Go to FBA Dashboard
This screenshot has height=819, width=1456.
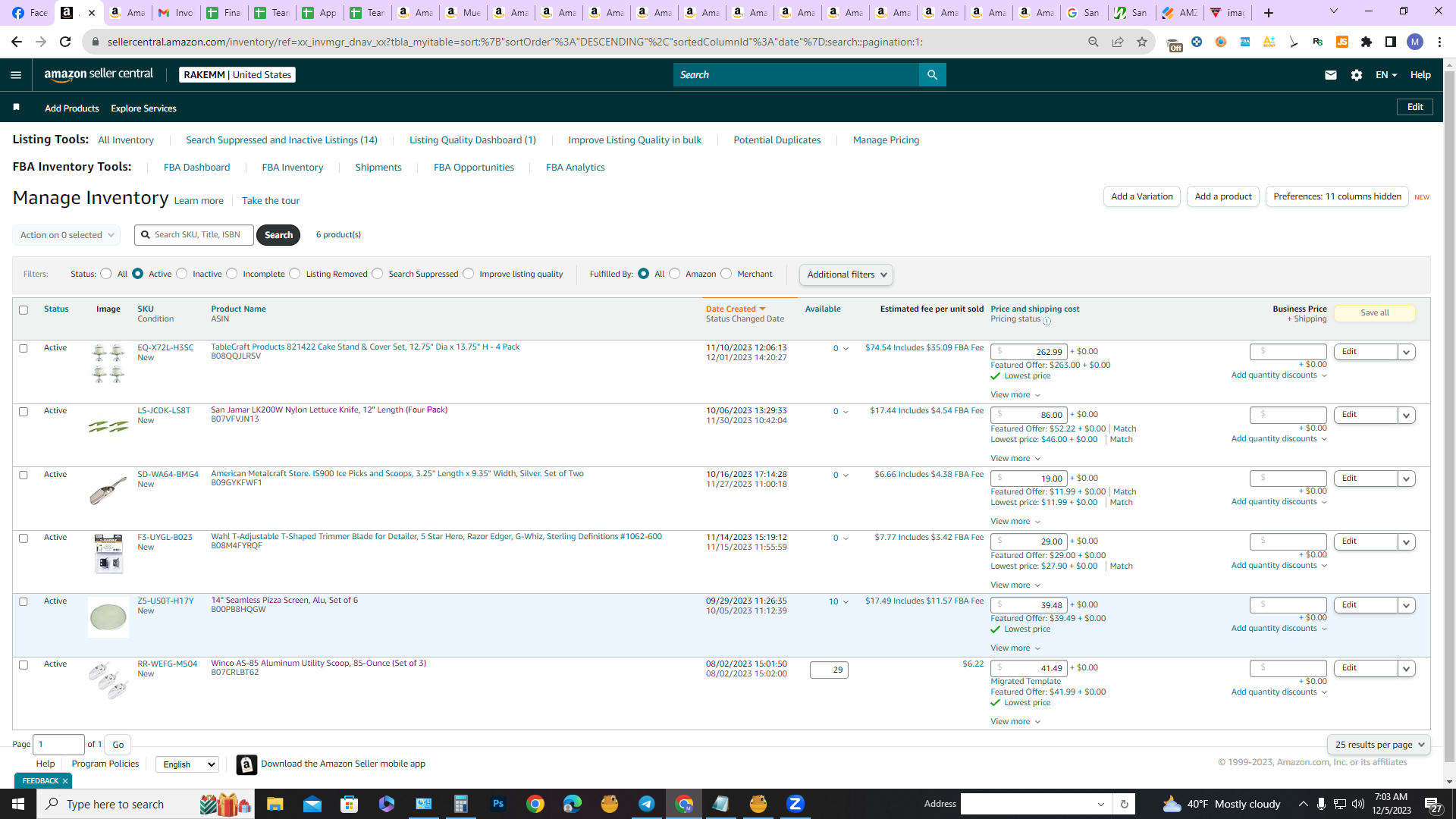point(196,168)
